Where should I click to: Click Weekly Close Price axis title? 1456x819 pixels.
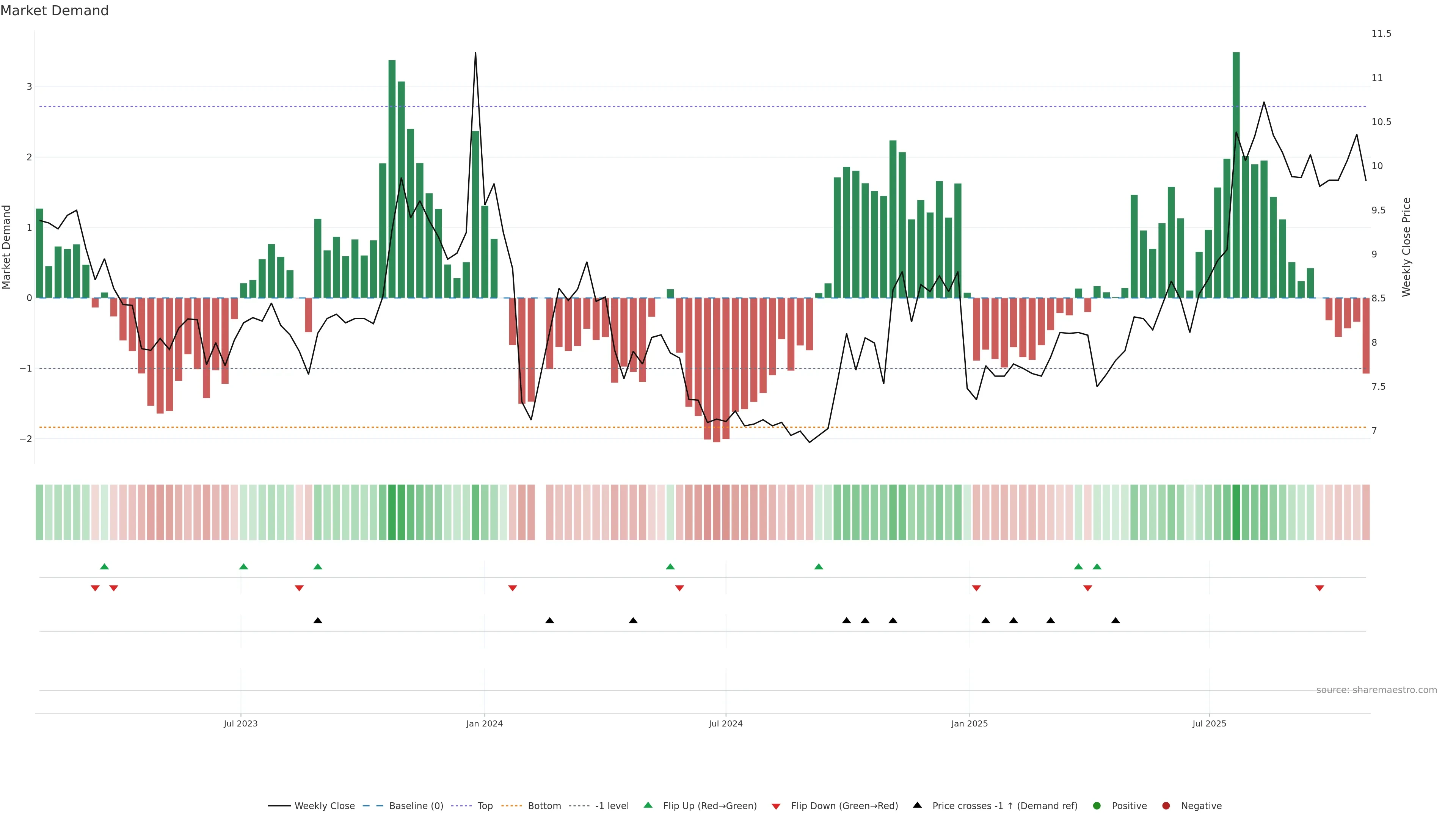point(1406,247)
